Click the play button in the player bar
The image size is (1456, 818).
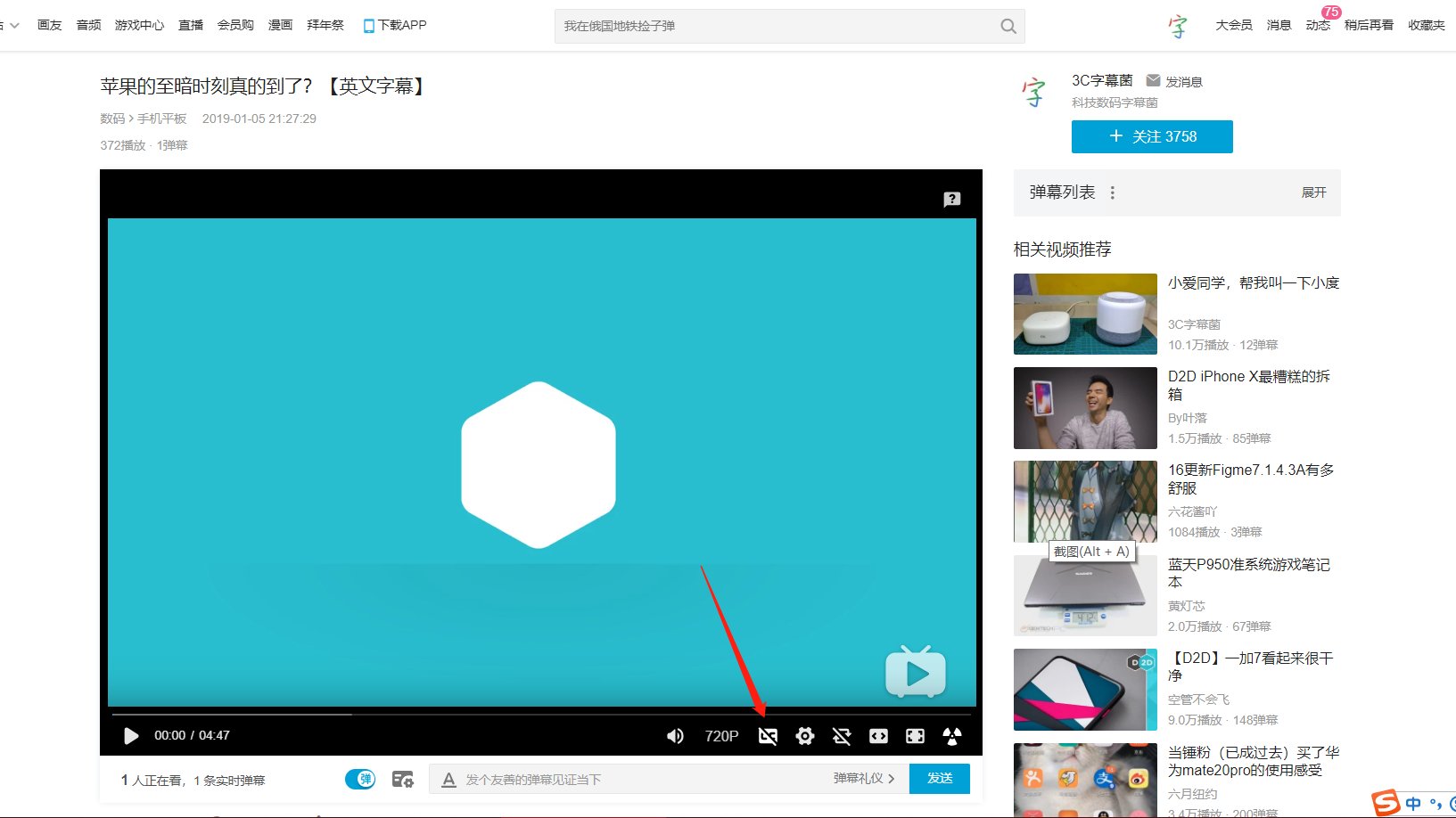click(x=131, y=736)
